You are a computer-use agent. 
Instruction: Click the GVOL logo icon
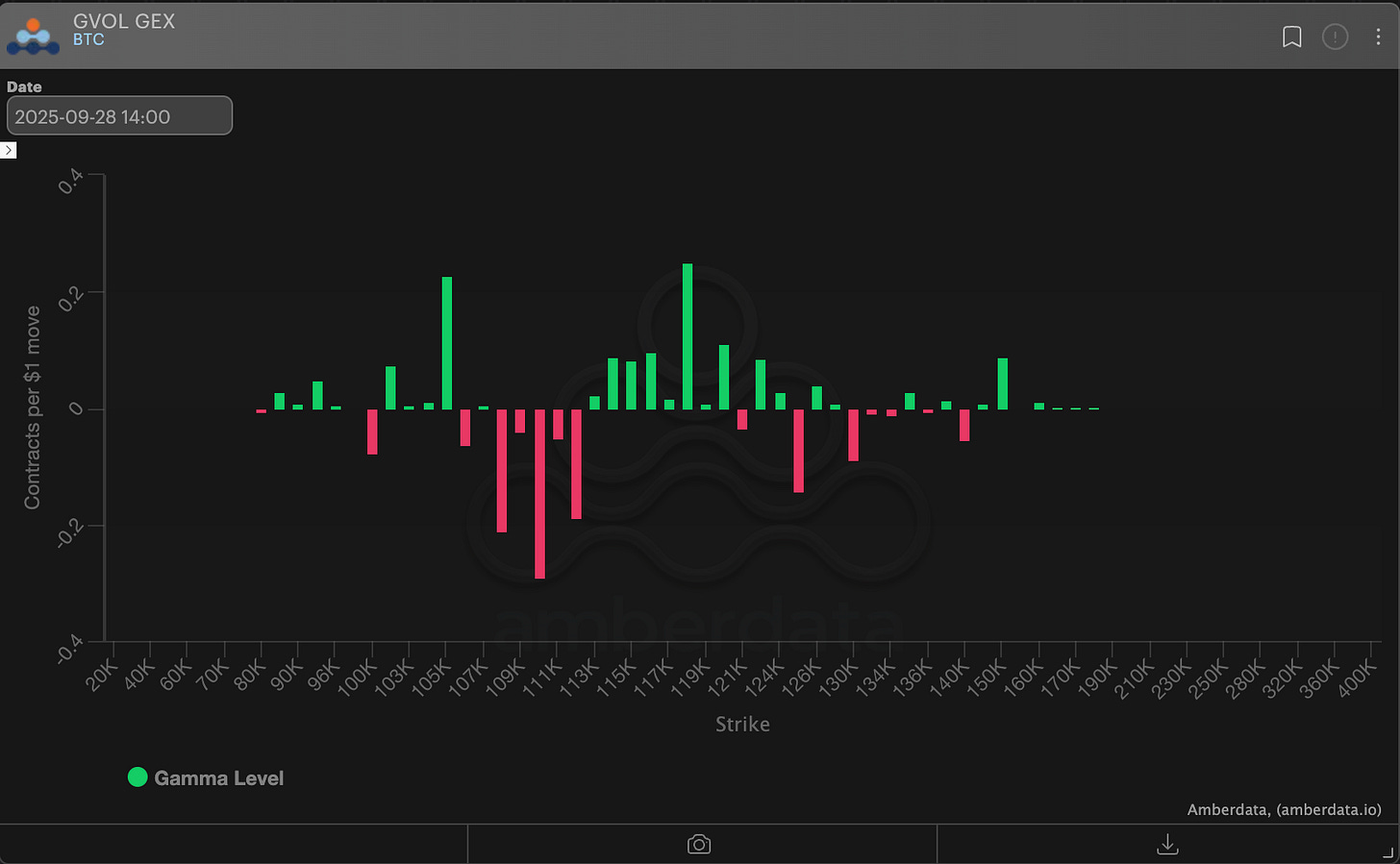33,36
